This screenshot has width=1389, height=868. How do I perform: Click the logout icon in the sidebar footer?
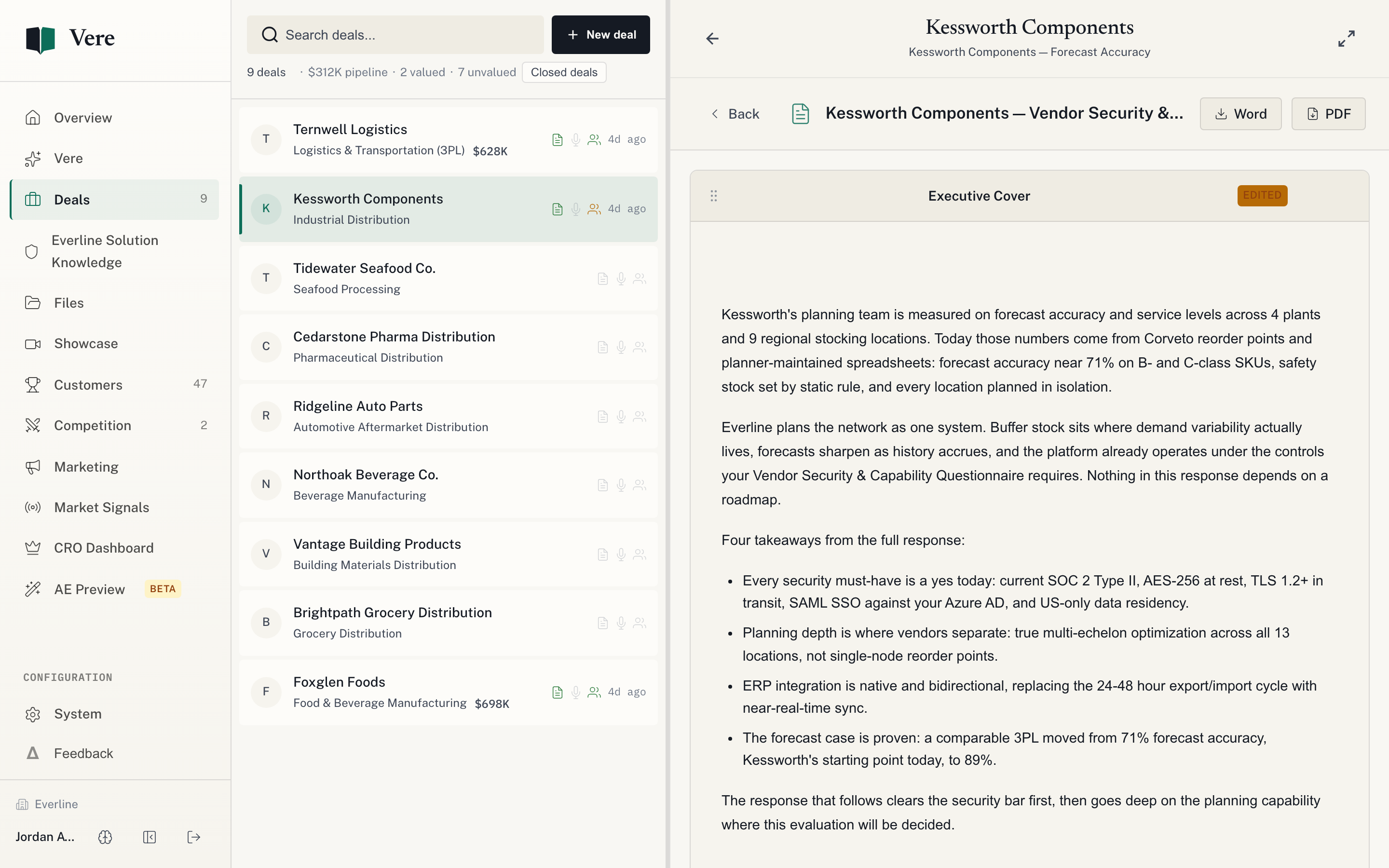coord(194,837)
